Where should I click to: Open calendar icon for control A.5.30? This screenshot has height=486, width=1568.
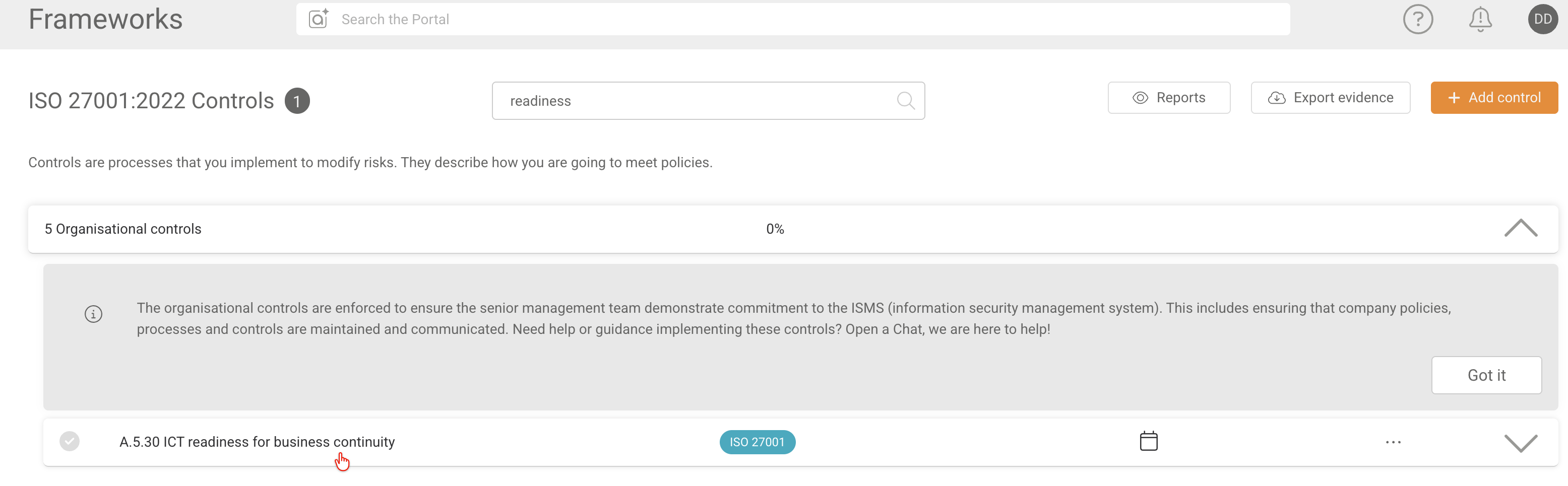[x=1148, y=441]
